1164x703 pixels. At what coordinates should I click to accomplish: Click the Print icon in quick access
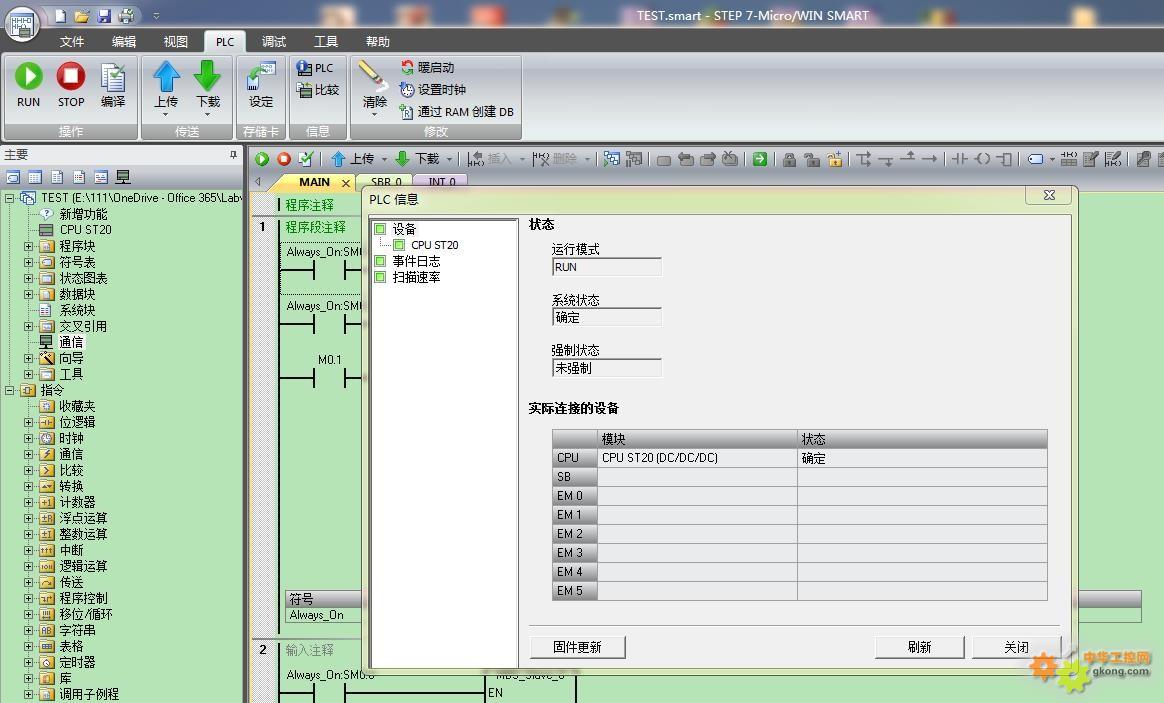[x=127, y=16]
